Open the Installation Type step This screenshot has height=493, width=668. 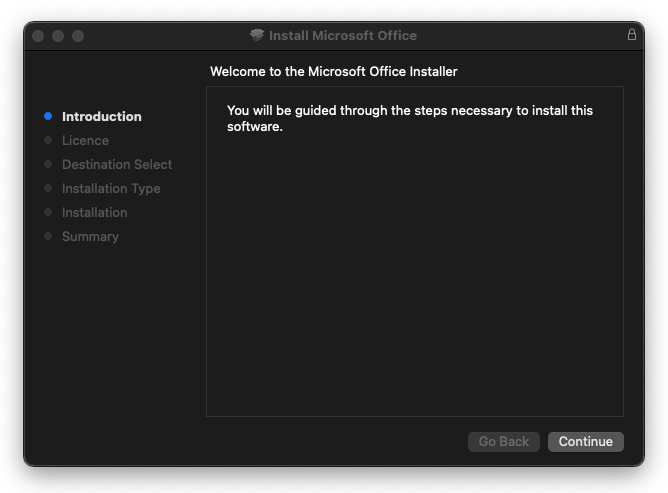pyautogui.click(x=111, y=189)
